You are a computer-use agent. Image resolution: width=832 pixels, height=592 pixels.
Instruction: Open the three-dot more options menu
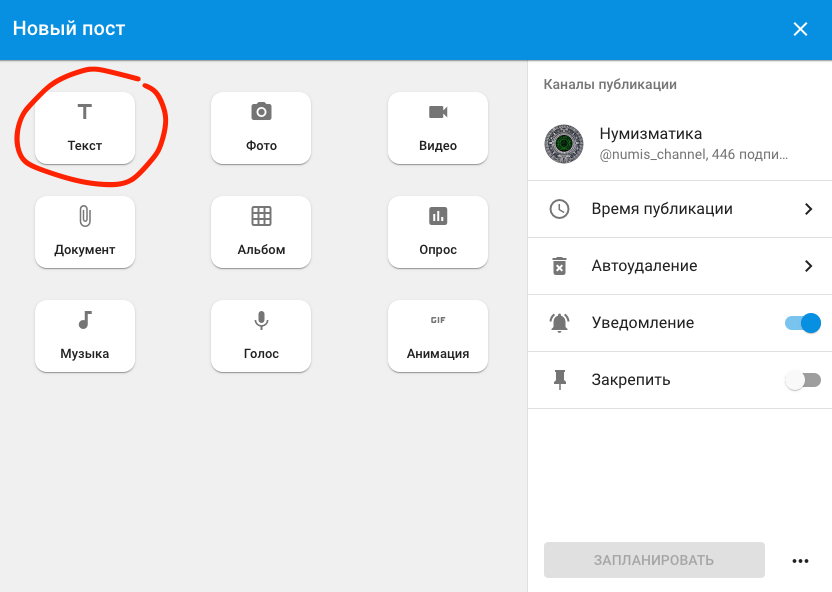[799, 561]
